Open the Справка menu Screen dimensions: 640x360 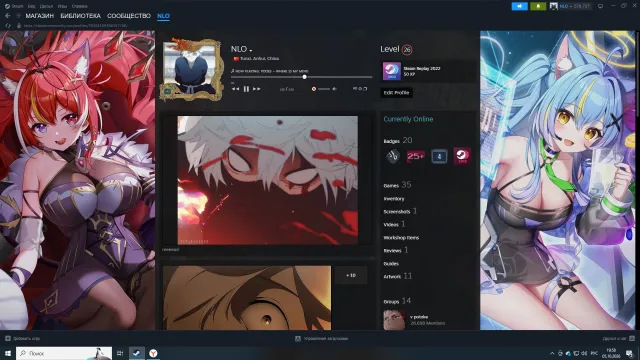click(79, 6)
